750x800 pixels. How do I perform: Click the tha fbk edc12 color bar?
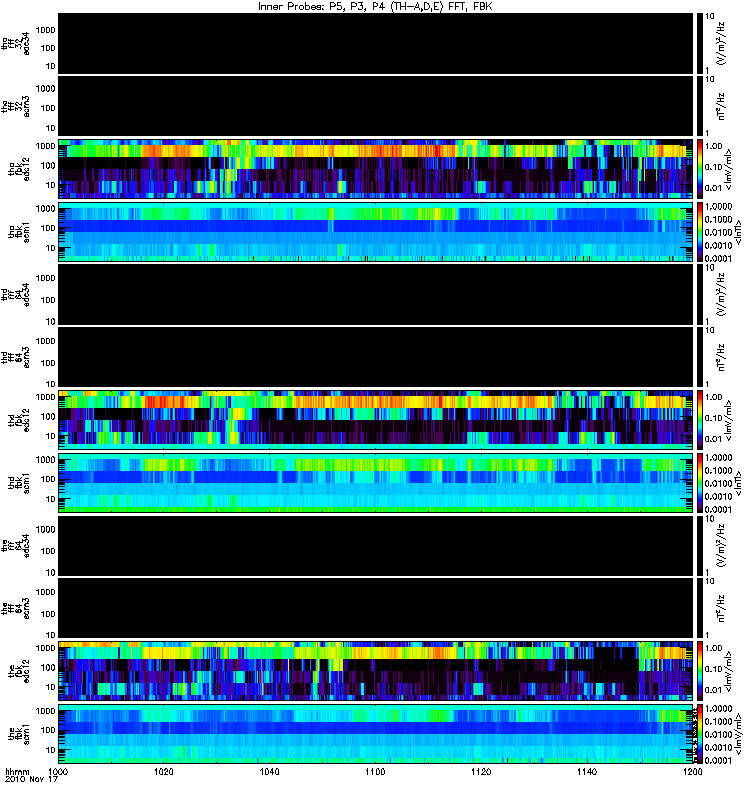tap(700, 169)
